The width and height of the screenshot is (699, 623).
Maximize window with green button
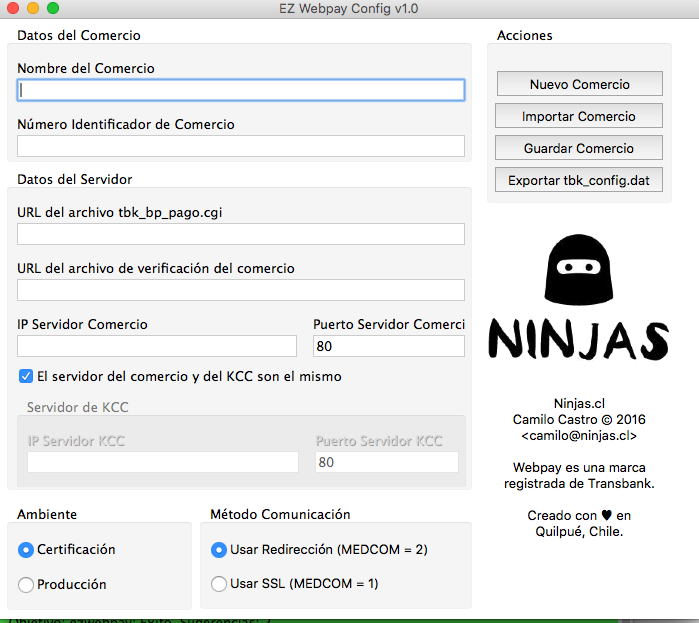[53, 8]
